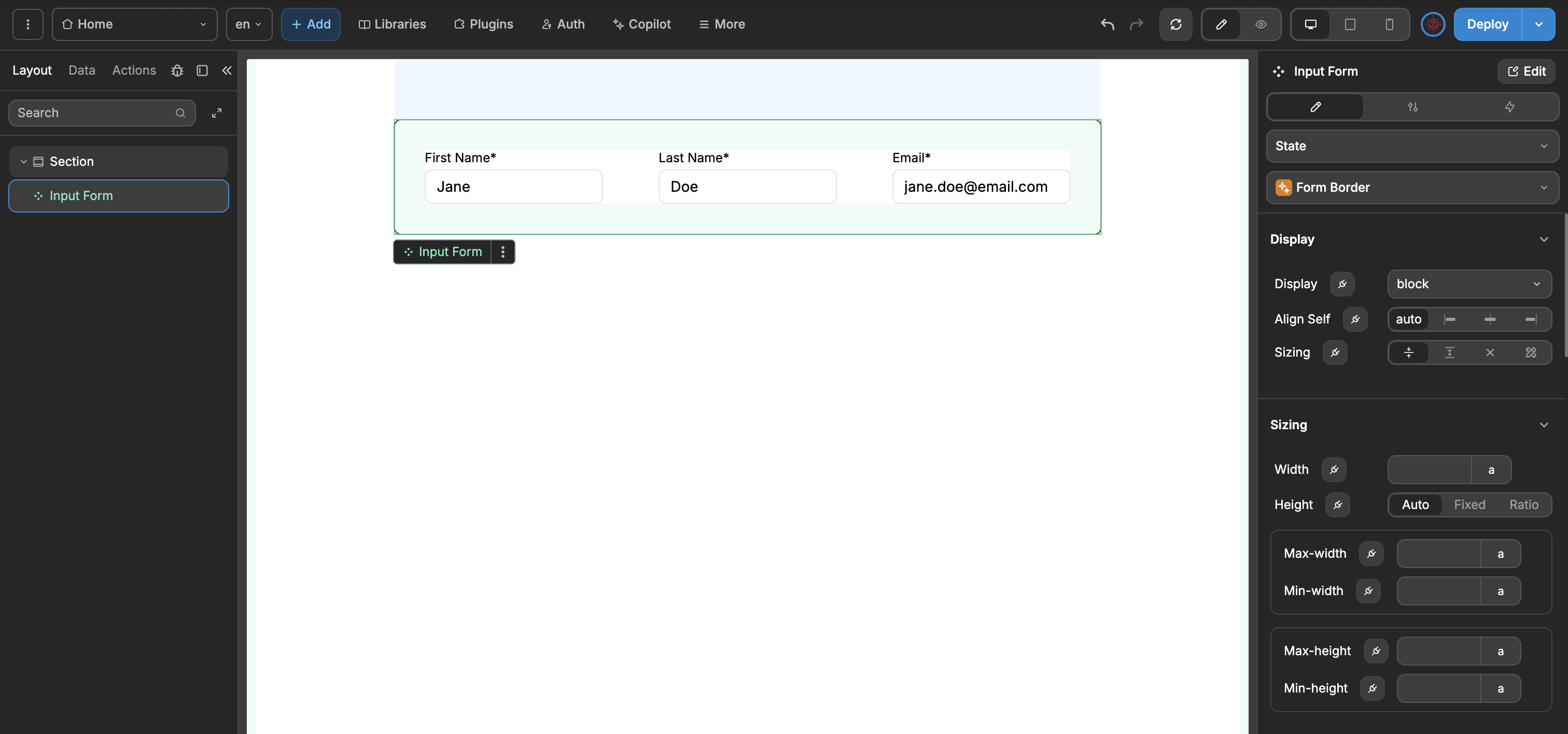Switch to tablet device preview icon
The width and height of the screenshot is (1568, 734).
[x=1350, y=24]
